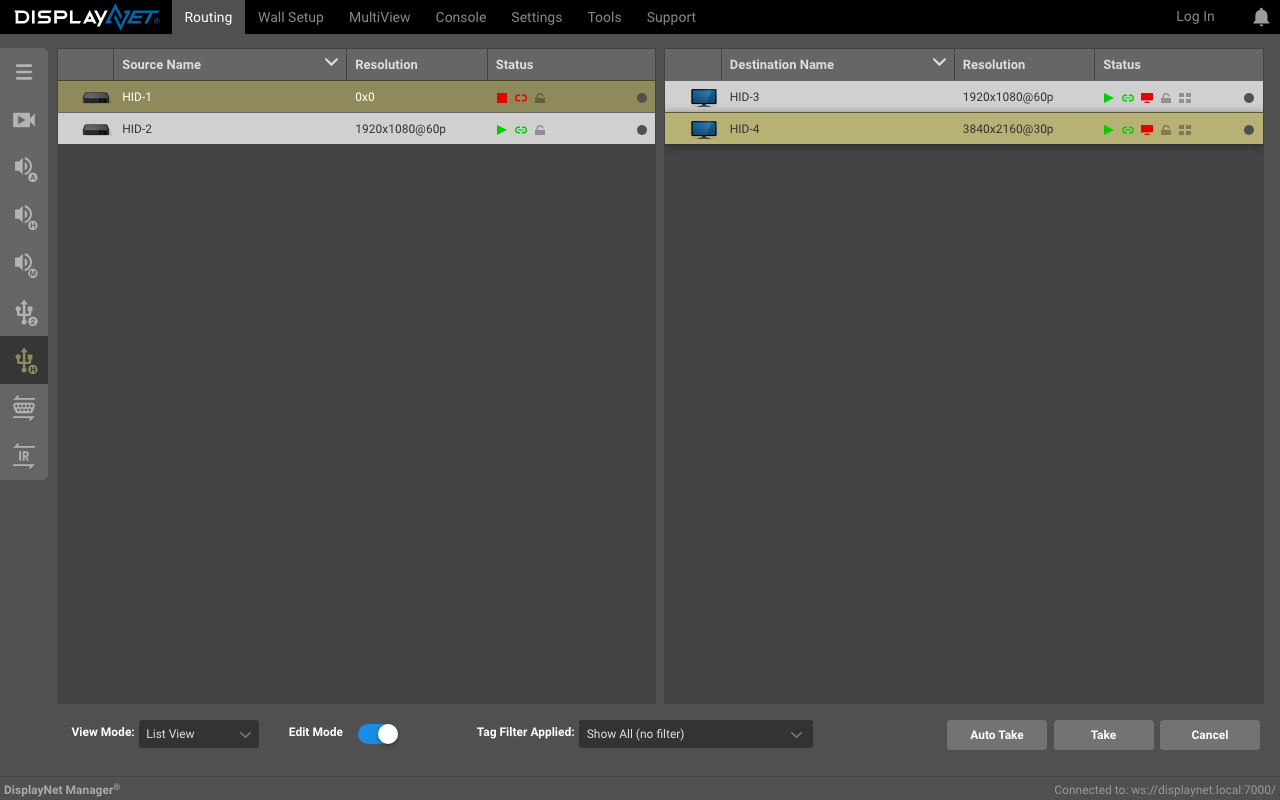Click the Auto Take button

pyautogui.click(x=997, y=735)
